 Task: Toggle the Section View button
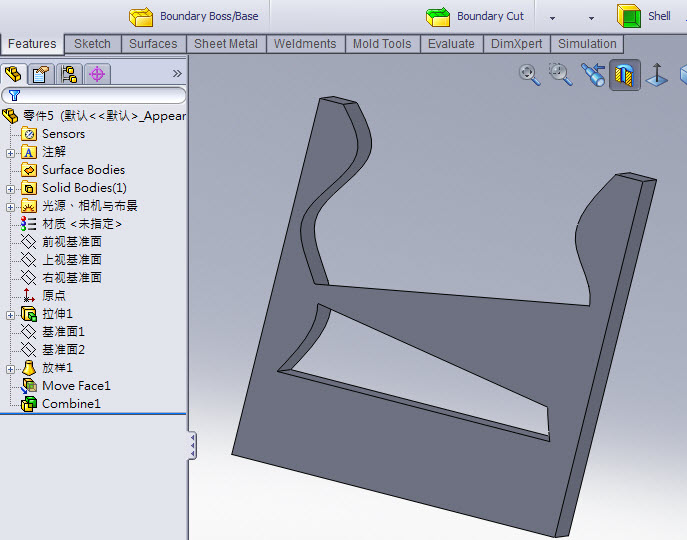(625, 75)
